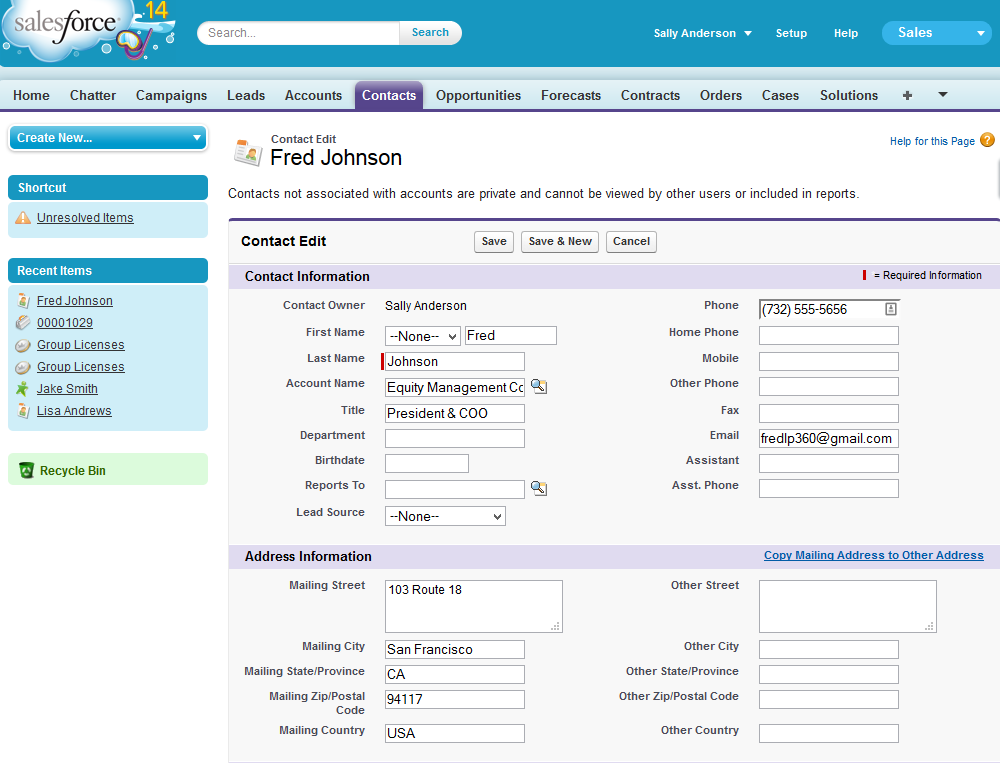
Task: Open Unresolved Items link
Action: pyautogui.click(x=85, y=218)
